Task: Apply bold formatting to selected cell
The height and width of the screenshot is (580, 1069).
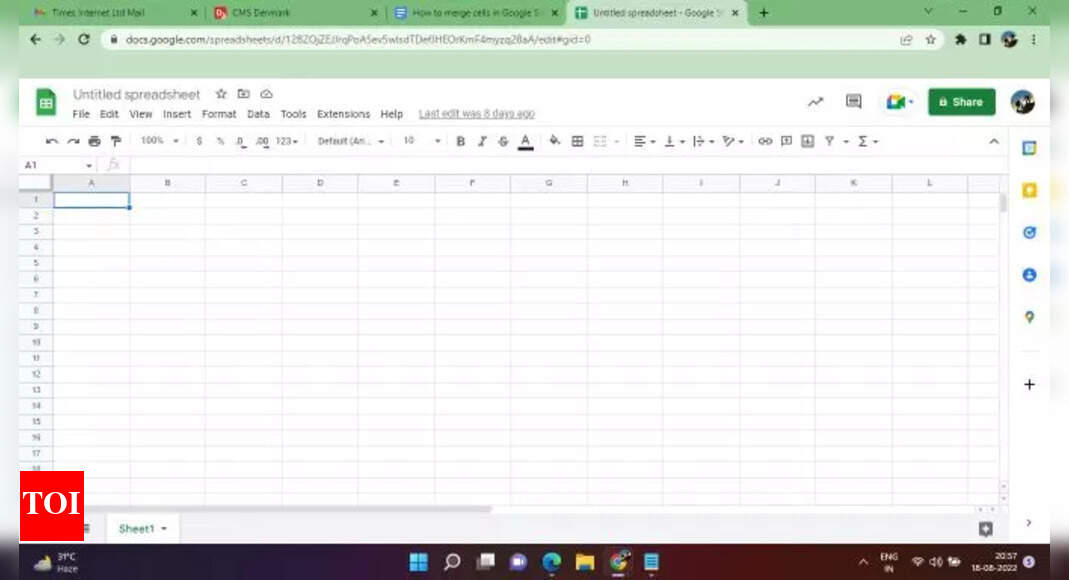Action: coord(459,141)
